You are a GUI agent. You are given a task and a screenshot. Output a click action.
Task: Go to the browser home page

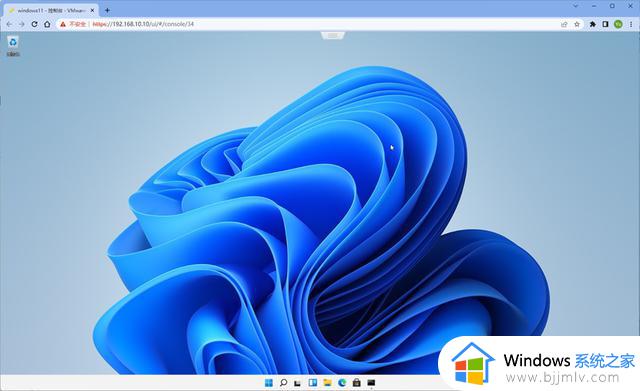coord(47,24)
